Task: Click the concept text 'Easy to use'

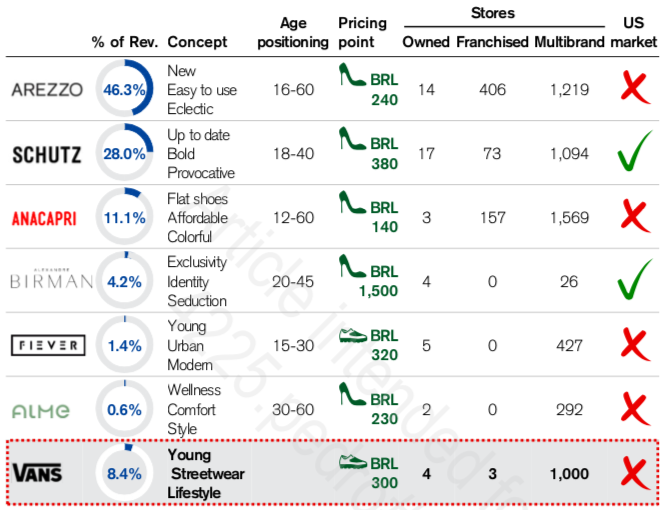Action: [202, 90]
